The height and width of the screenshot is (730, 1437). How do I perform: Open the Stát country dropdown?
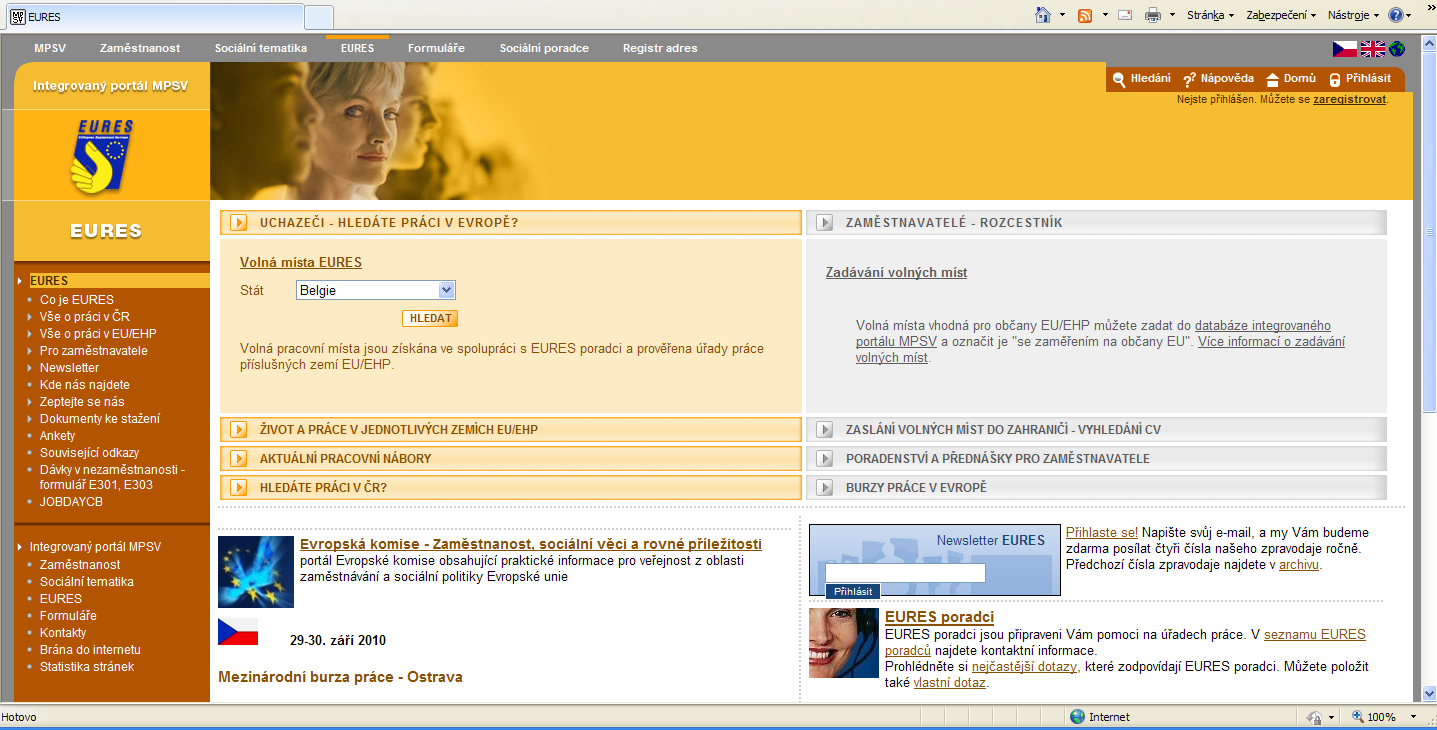376,290
